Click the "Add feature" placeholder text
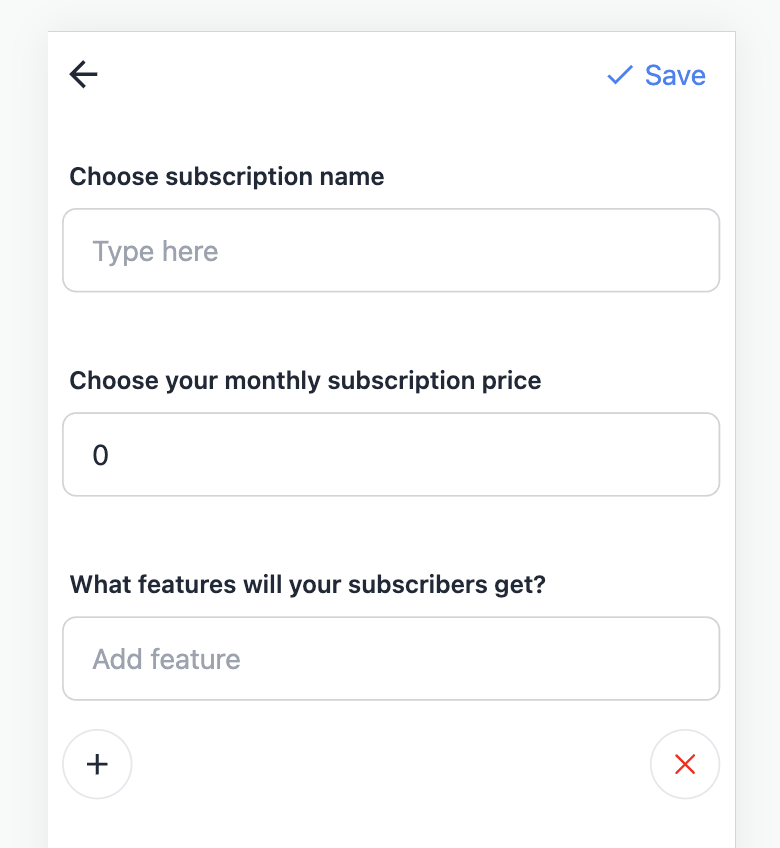780x848 pixels. click(x=166, y=659)
